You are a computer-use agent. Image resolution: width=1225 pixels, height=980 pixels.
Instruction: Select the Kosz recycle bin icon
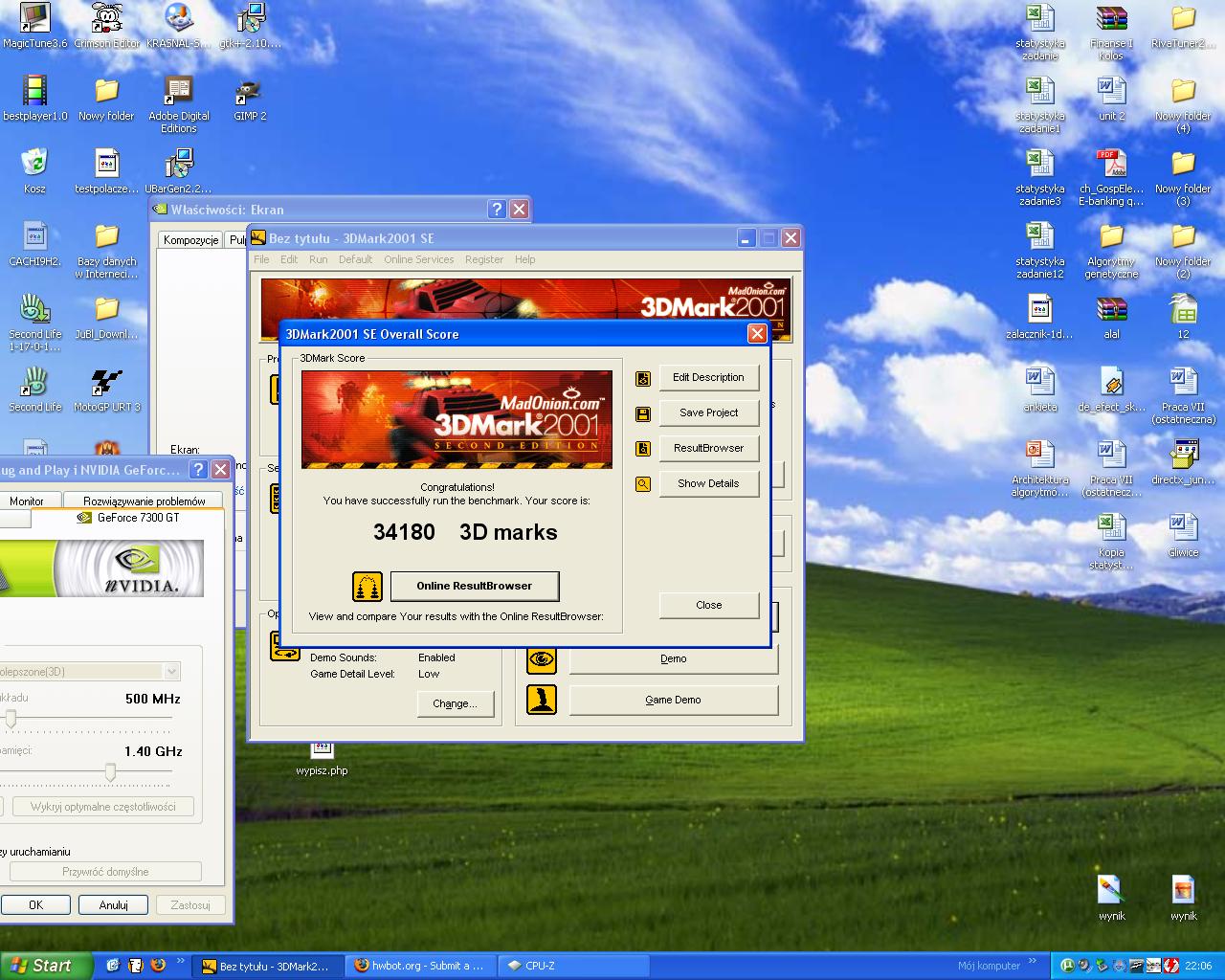coord(34,172)
